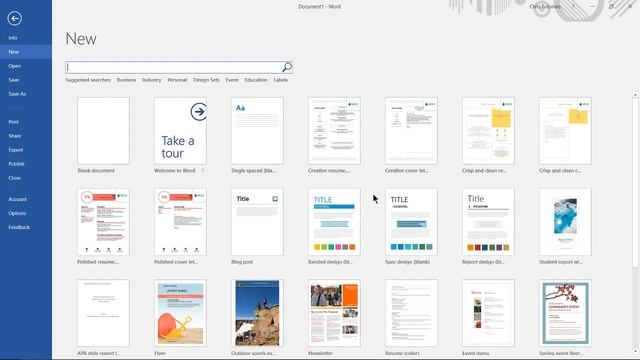Open the Publish page
The height and width of the screenshot is (360, 640).
(x=16, y=164)
